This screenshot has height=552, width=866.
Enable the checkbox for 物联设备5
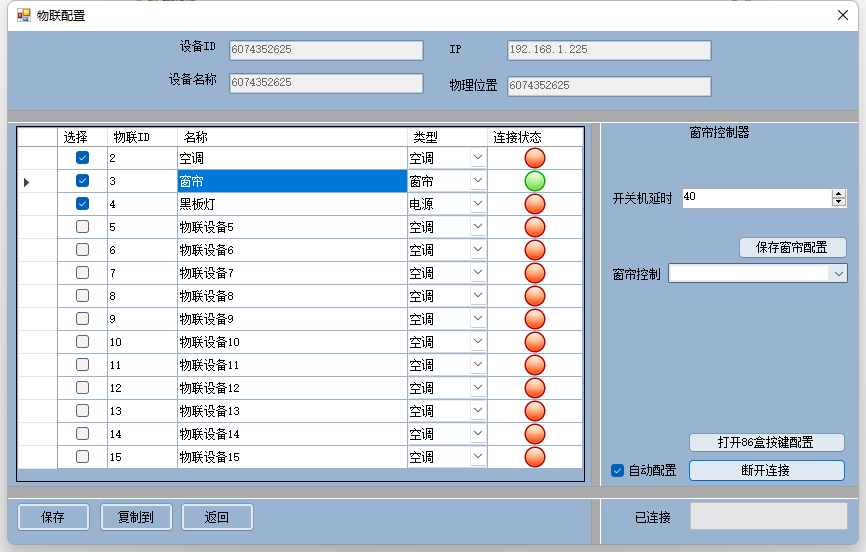[83, 227]
